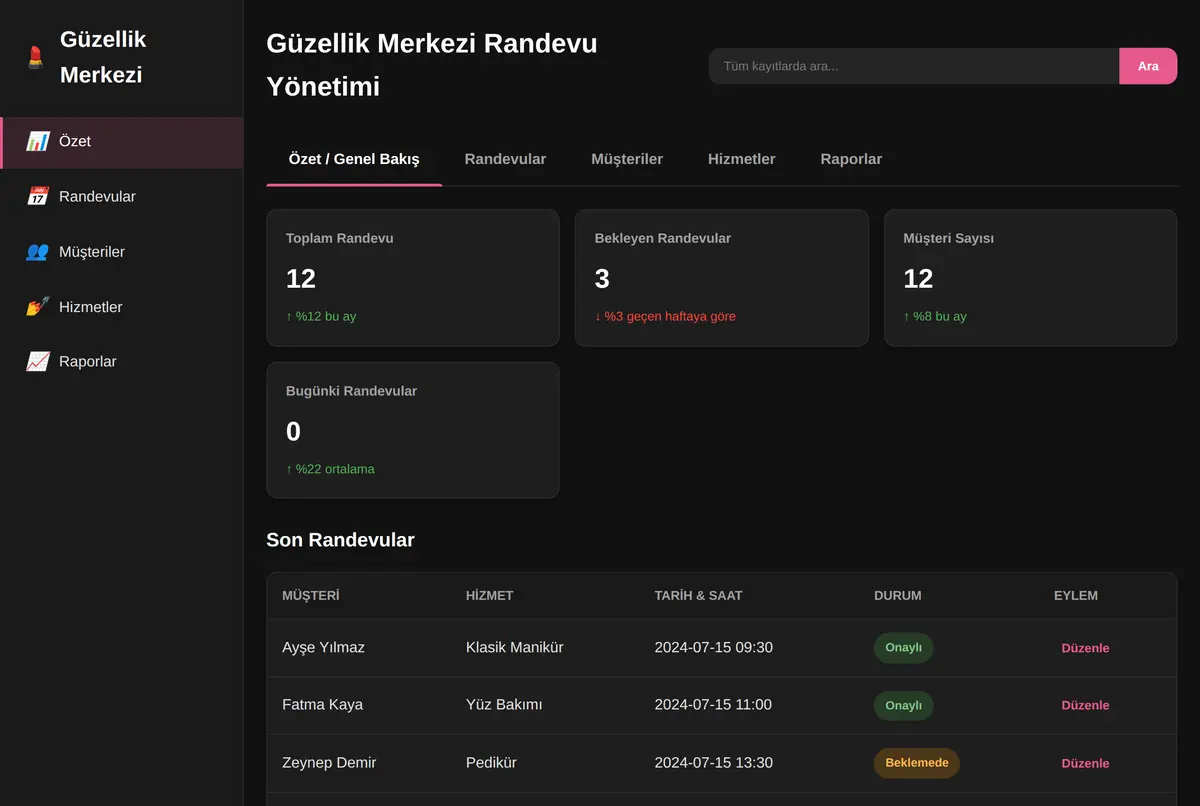Open Hizmetler in the sidebar
The width and height of the screenshot is (1200, 806).
click(121, 307)
